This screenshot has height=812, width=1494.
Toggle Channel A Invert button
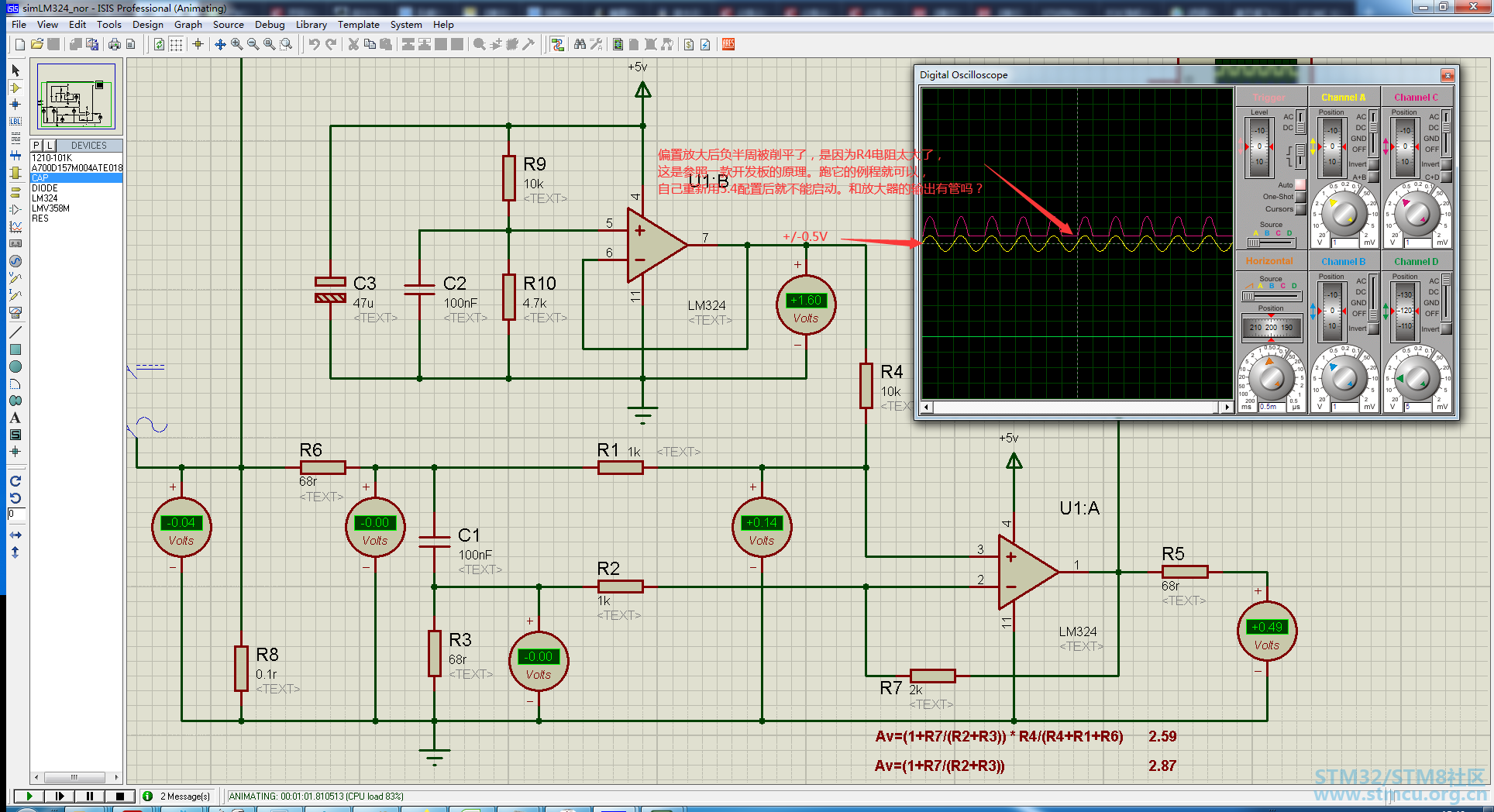[x=1373, y=164]
